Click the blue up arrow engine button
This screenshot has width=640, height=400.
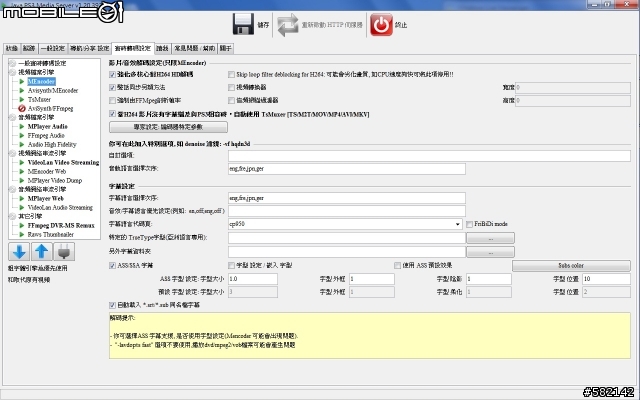click(x=41, y=251)
